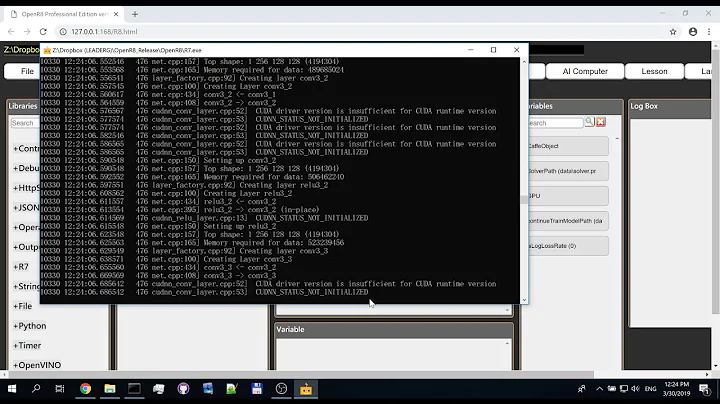Click the R7.exe console vertical scrollbar thumb
The width and height of the screenshot is (720, 404).
(x=524, y=200)
